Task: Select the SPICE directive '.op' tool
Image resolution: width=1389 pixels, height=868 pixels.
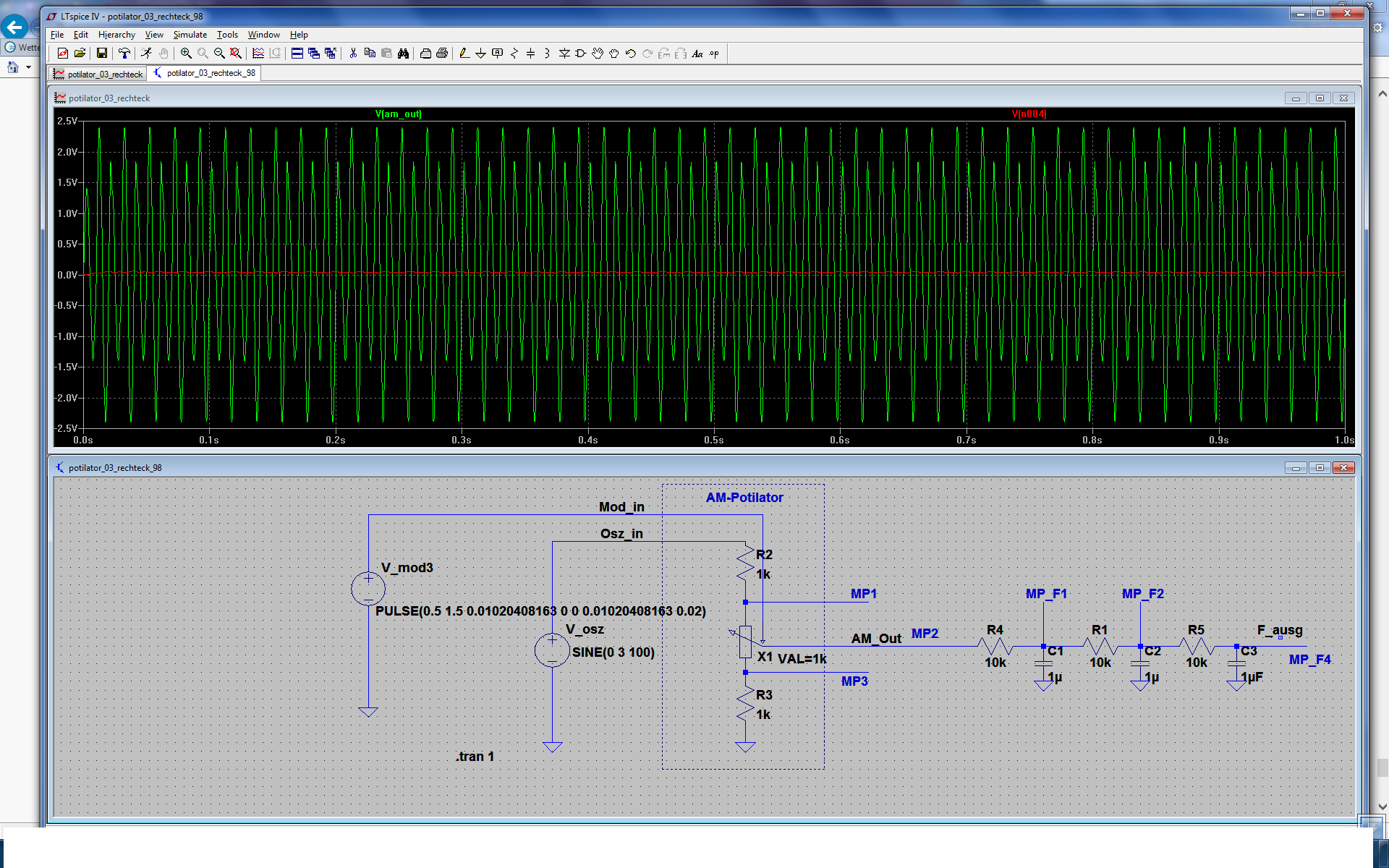Action: [715, 54]
